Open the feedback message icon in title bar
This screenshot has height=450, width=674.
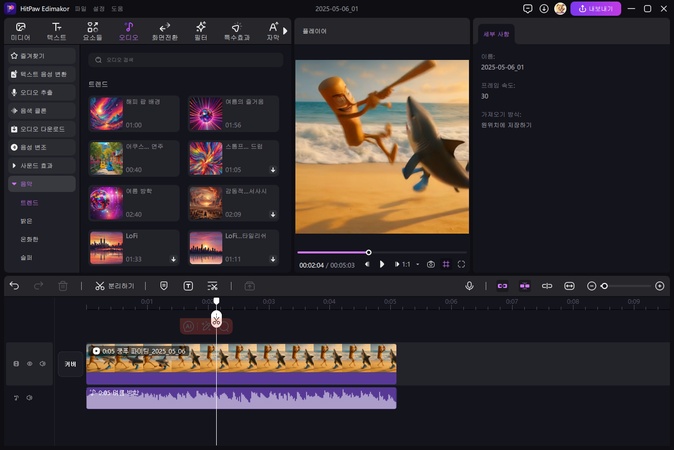coord(527,9)
